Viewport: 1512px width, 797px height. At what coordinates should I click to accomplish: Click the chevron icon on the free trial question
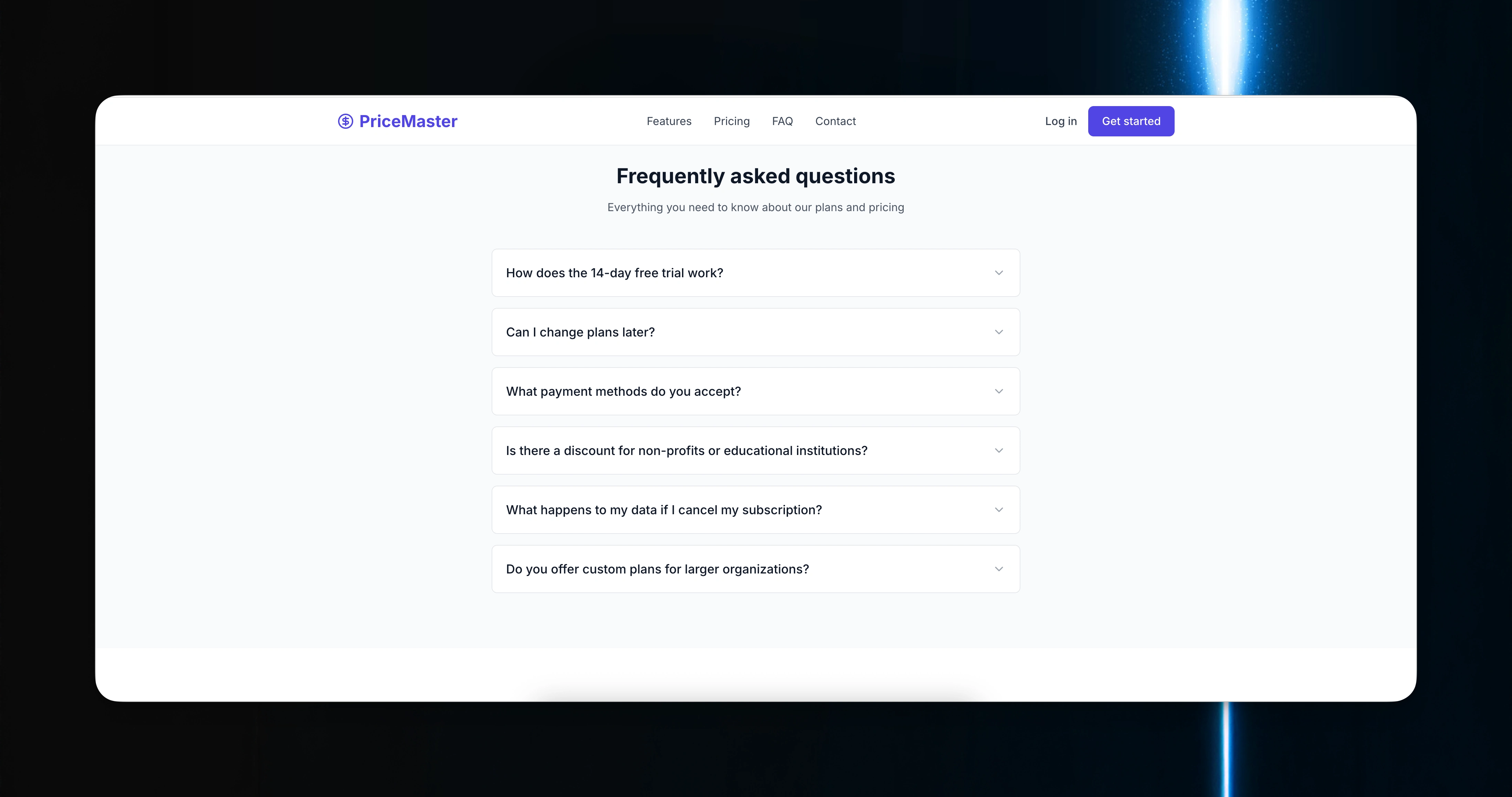click(x=998, y=273)
